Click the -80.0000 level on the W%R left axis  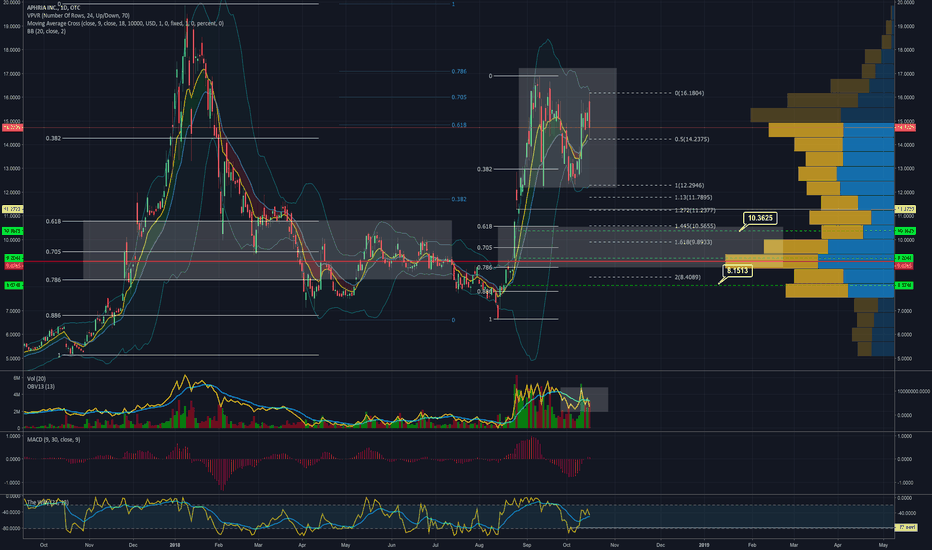(12, 528)
